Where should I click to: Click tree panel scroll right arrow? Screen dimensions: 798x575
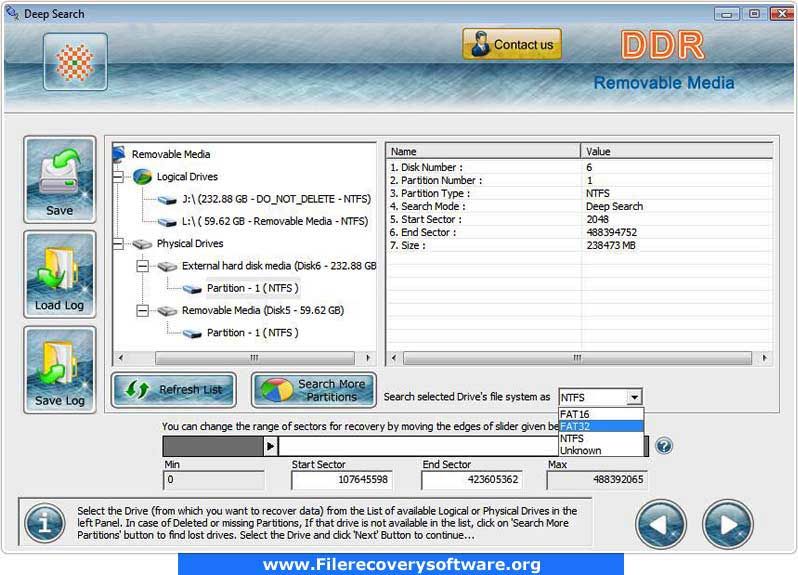pos(368,358)
